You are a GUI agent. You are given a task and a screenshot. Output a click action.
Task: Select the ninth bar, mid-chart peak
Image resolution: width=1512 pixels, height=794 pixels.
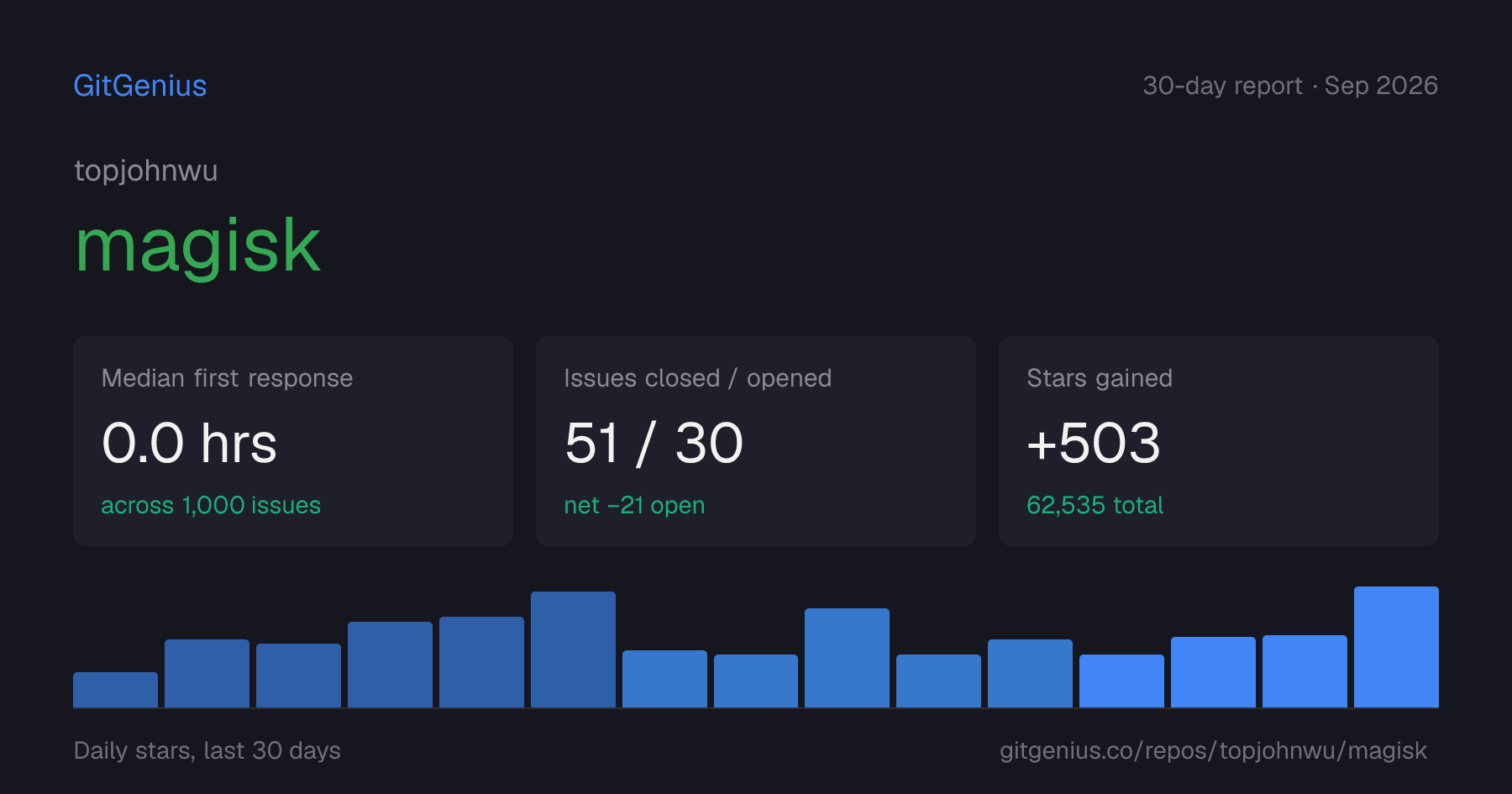[x=847, y=658]
